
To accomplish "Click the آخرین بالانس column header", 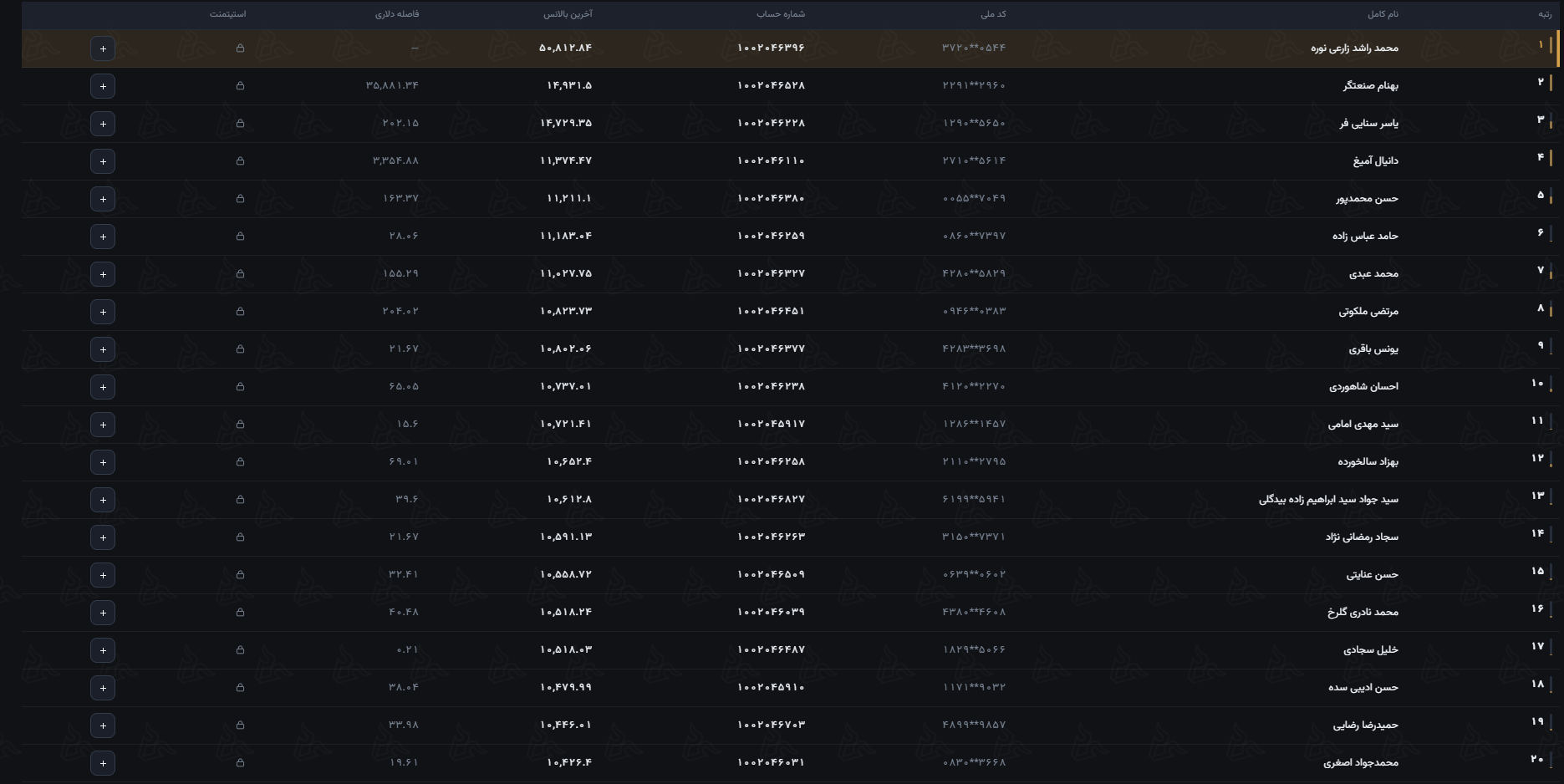I will click(x=568, y=14).
